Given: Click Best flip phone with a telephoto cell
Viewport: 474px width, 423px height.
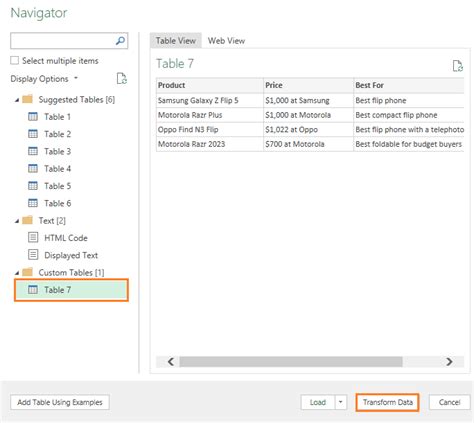Looking at the screenshot, I should 409,130.
